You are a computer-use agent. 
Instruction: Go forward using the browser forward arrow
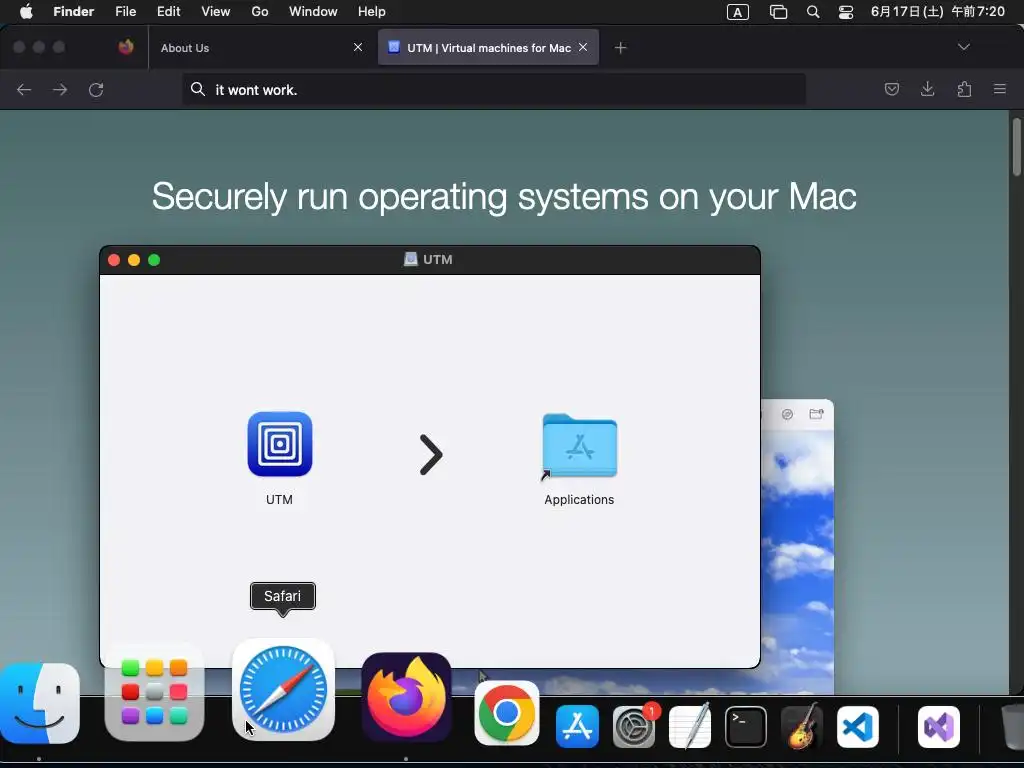pyautogui.click(x=60, y=90)
